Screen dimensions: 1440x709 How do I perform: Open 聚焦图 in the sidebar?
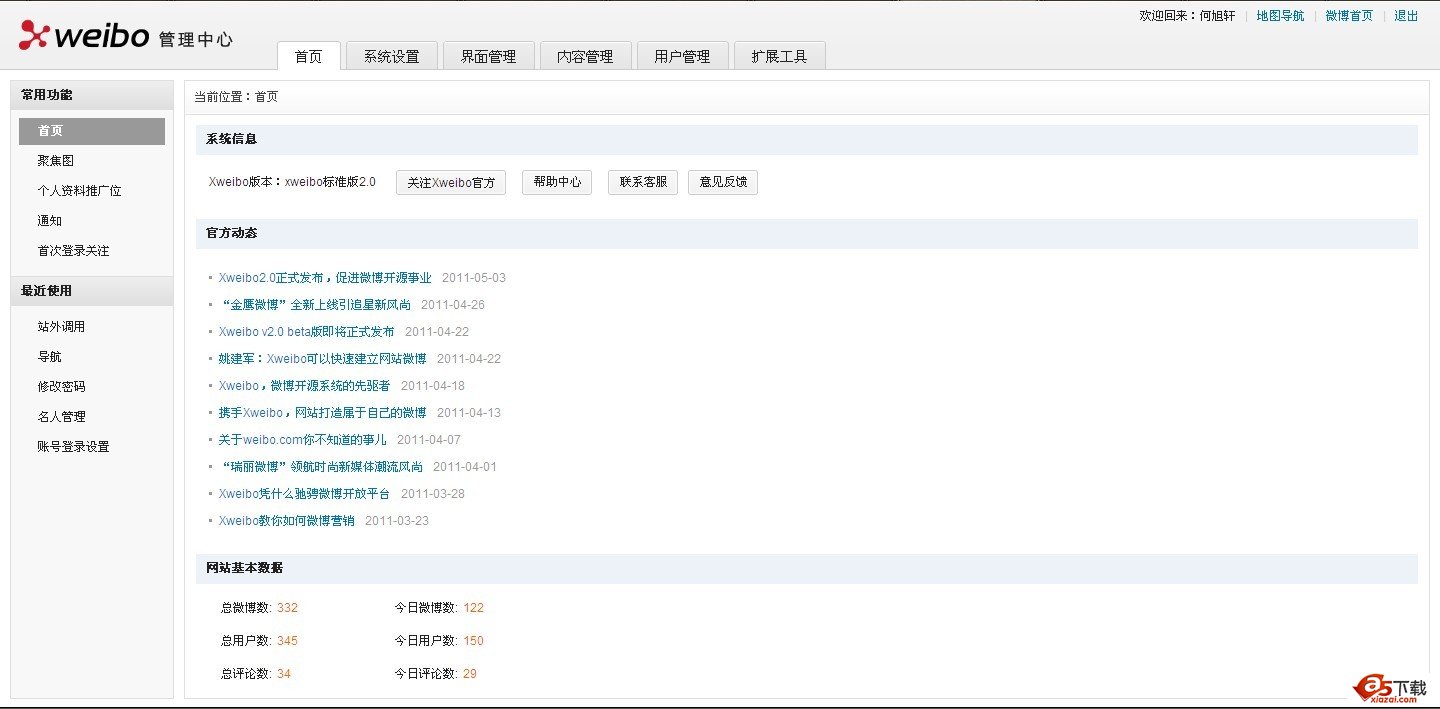(56, 161)
